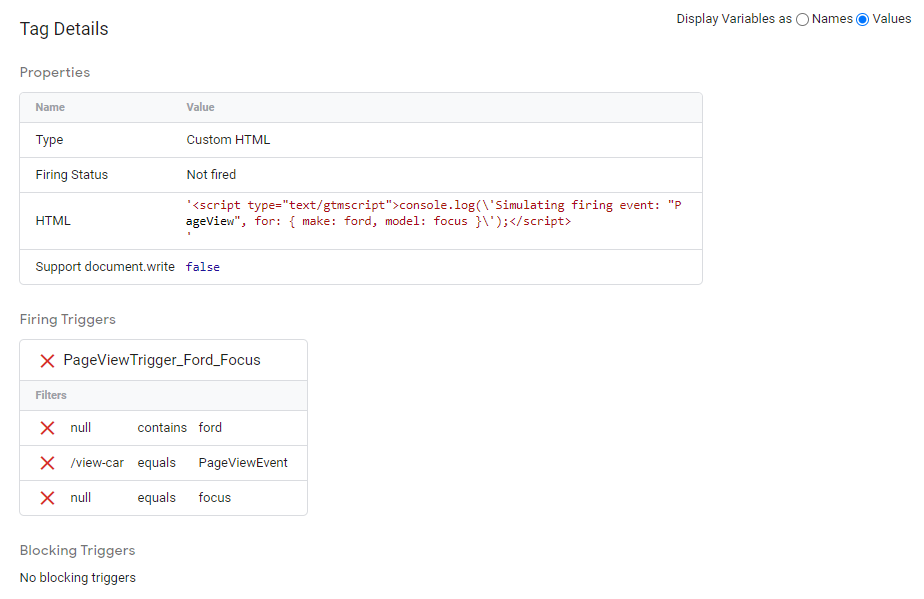
Task: Click red X beside /view-car filter
Action: click(x=47, y=463)
